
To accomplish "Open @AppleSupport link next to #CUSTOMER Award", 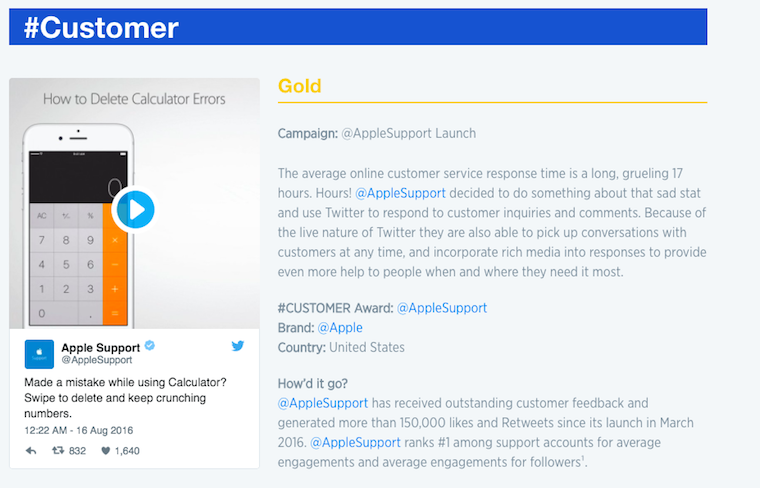I will click(x=442, y=308).
